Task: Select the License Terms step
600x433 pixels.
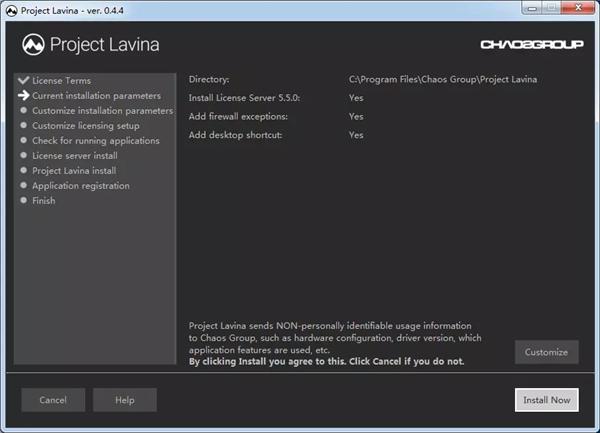Action: pos(62,81)
